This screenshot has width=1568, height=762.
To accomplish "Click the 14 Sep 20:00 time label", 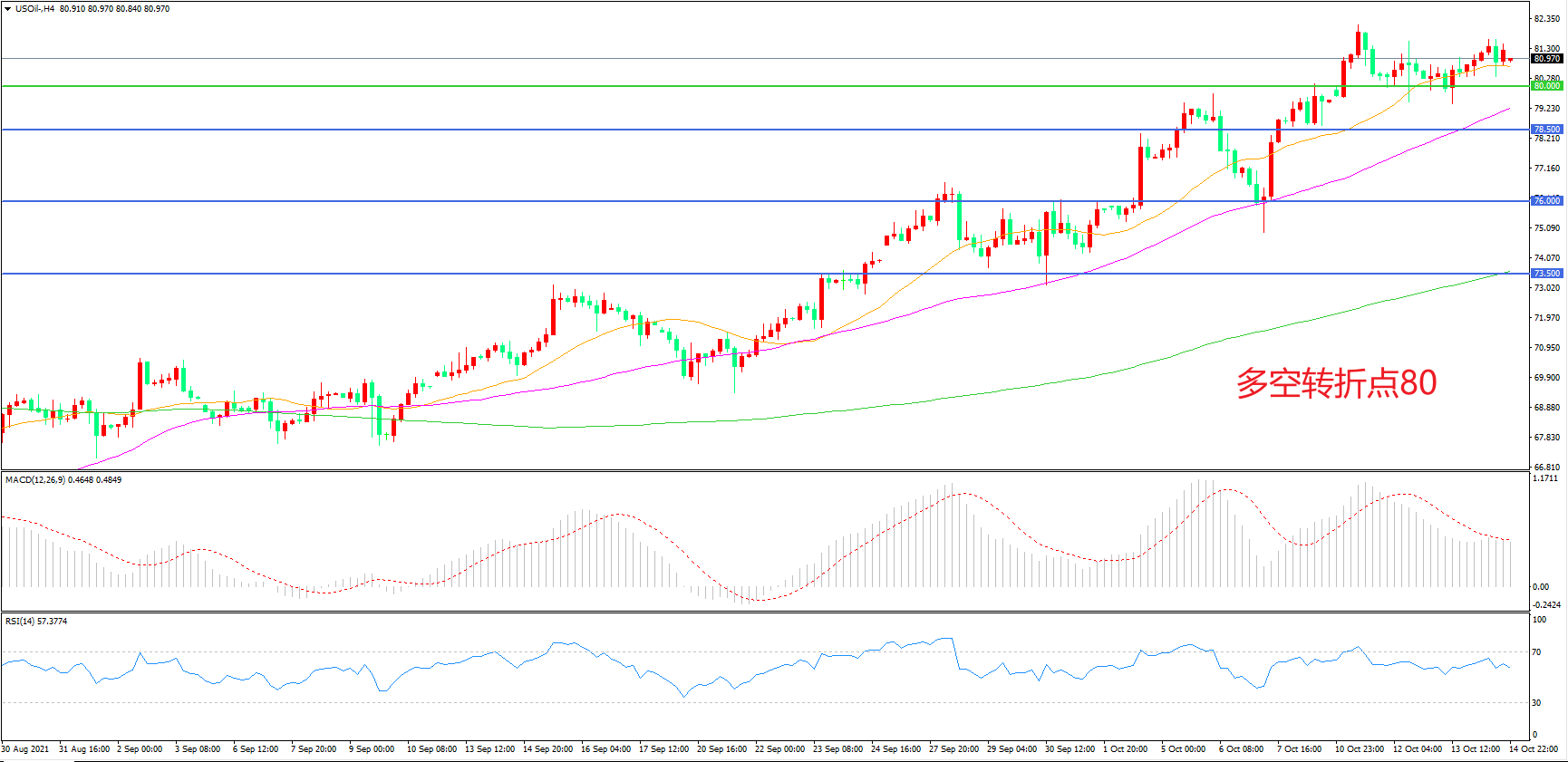I will tap(547, 749).
